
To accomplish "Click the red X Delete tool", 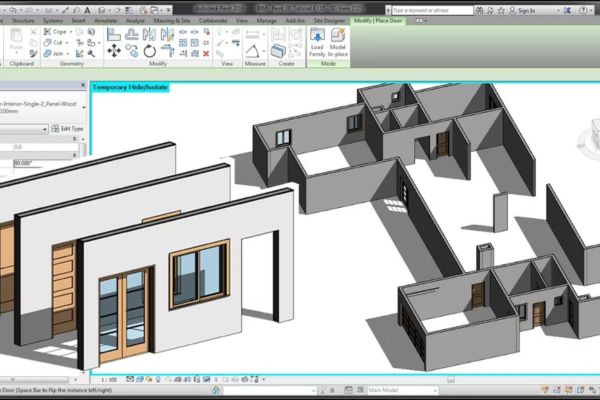I will (206, 54).
